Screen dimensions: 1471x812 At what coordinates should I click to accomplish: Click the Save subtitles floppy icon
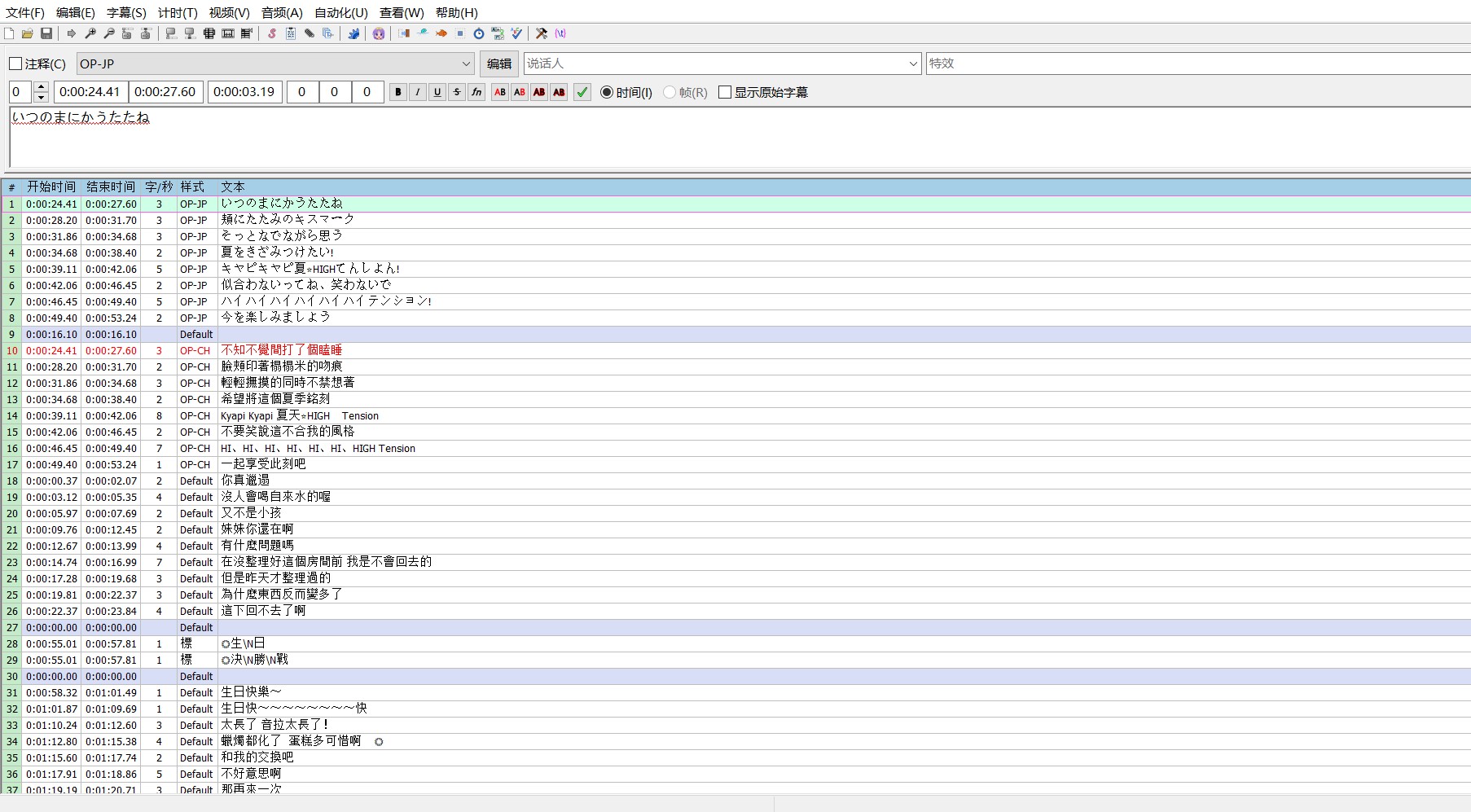(x=46, y=33)
